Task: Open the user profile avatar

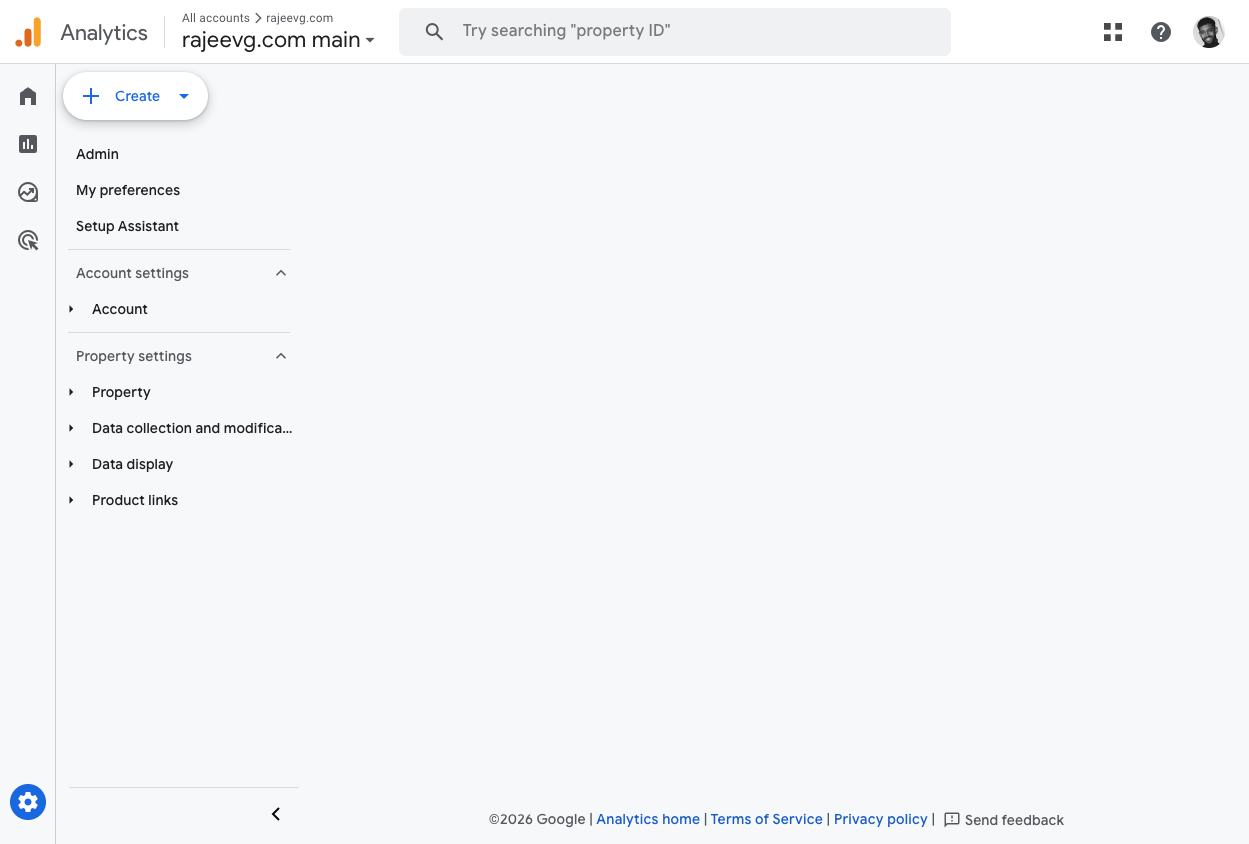Action: click(1209, 32)
